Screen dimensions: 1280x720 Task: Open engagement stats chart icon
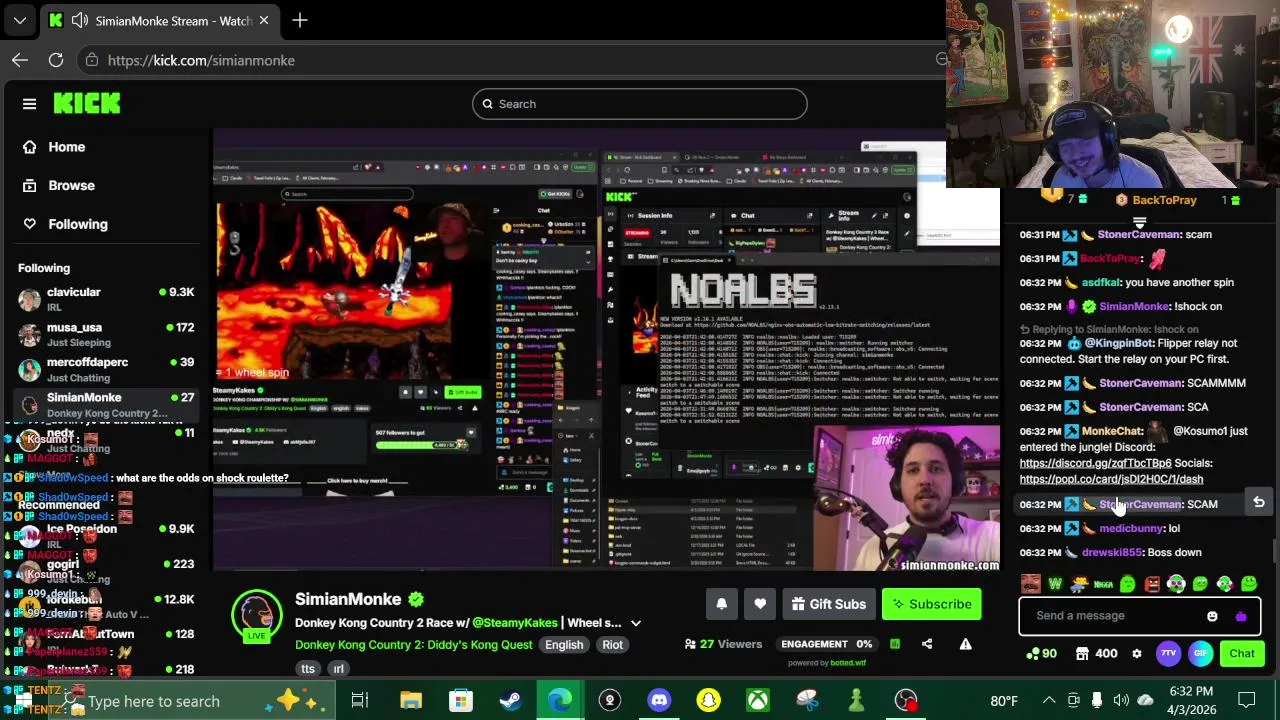895,644
